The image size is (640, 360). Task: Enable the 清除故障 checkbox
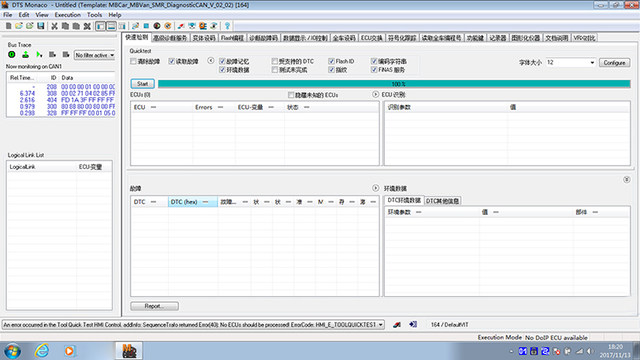click(x=133, y=61)
